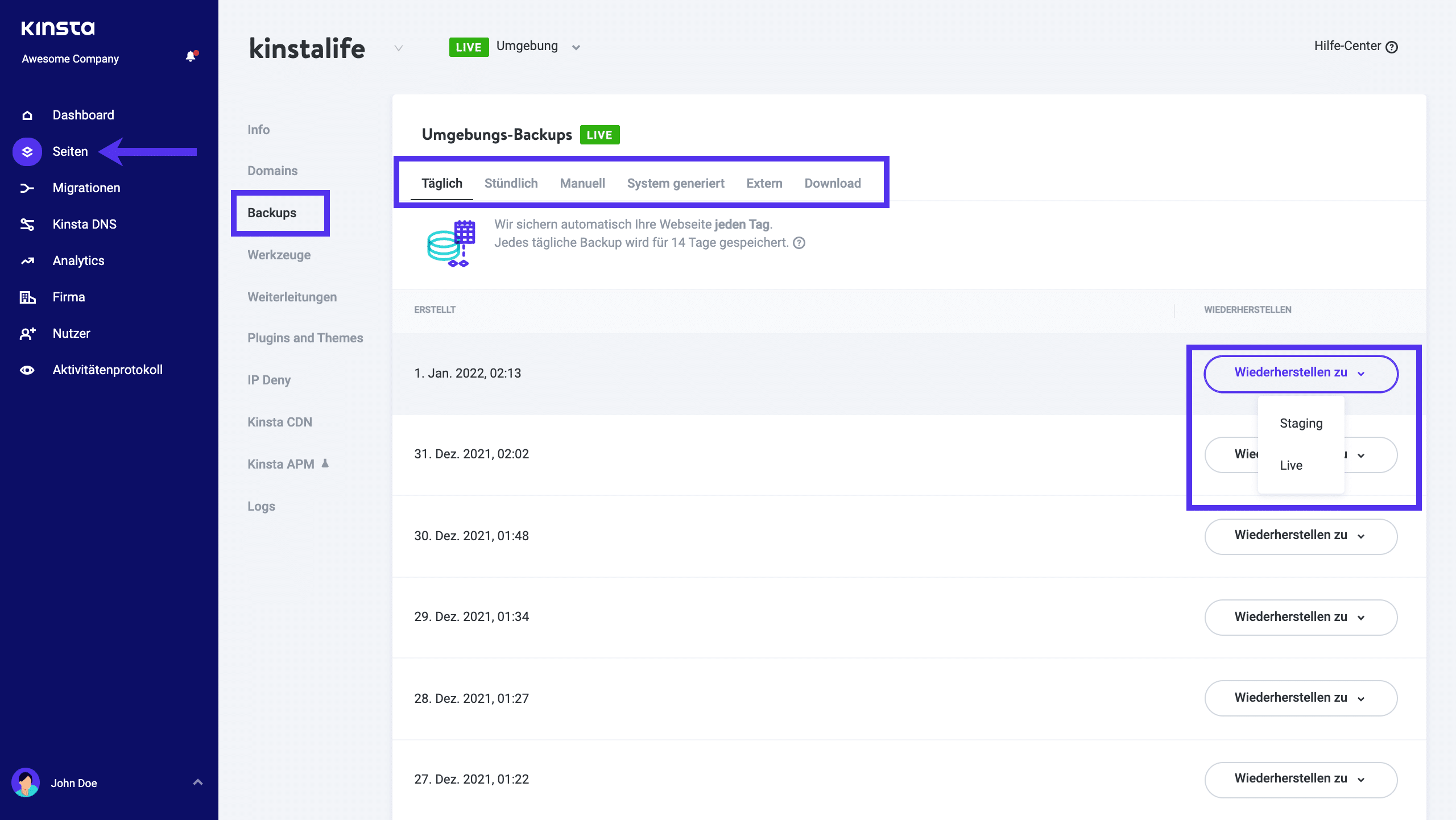Screen dimensions: 1456x820
Task: Switch to the Stündlich backups tab
Action: click(511, 183)
